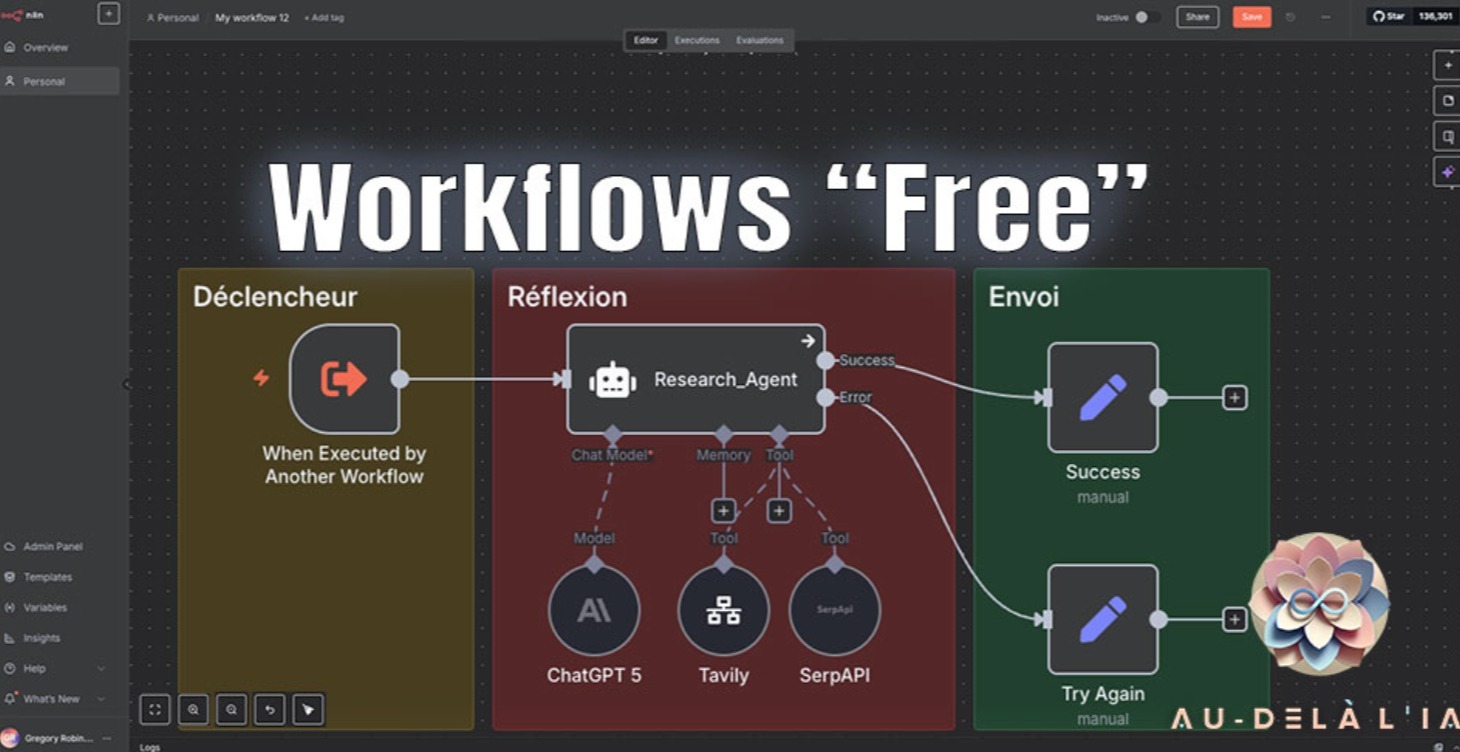1460x752 pixels.
Task: Select the Research_Agent node
Action: tap(696, 379)
